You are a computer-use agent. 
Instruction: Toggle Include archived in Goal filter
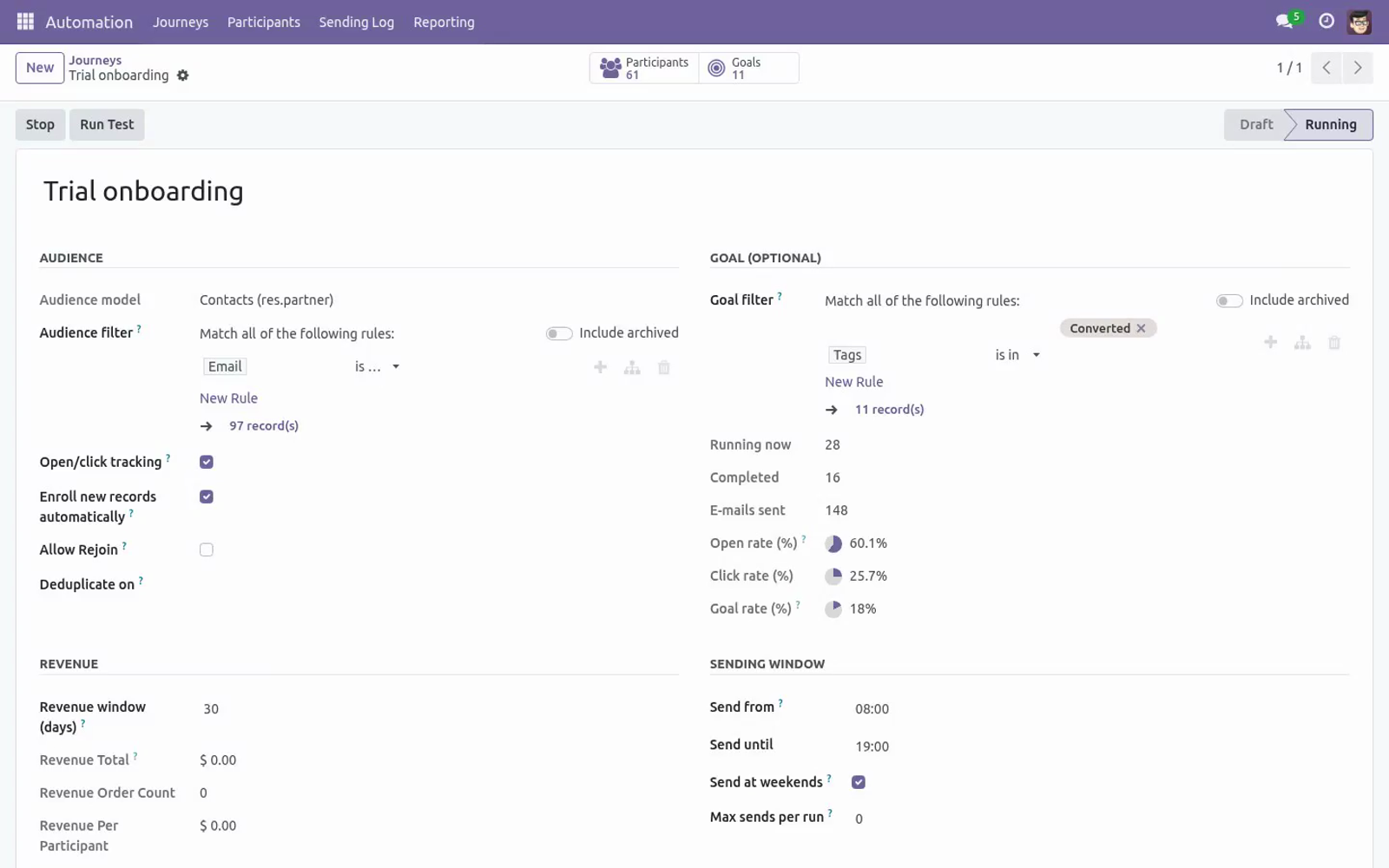1229,300
